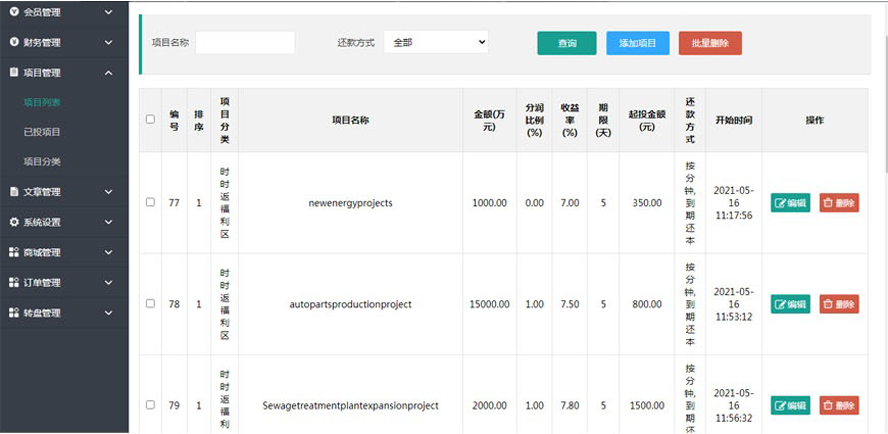Viewport: 888px width, 434px height.
Task: Click the 金额(万元) column header
Action: click(x=489, y=120)
